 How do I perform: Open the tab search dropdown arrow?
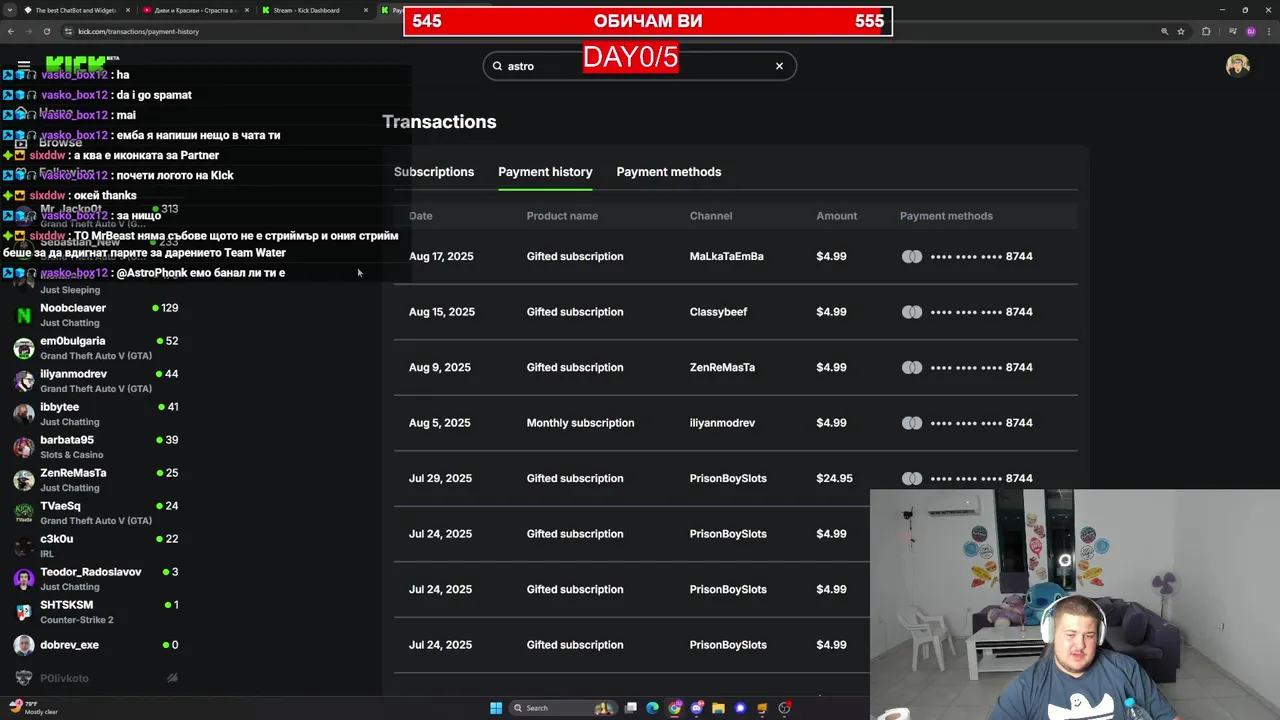tap(9, 10)
